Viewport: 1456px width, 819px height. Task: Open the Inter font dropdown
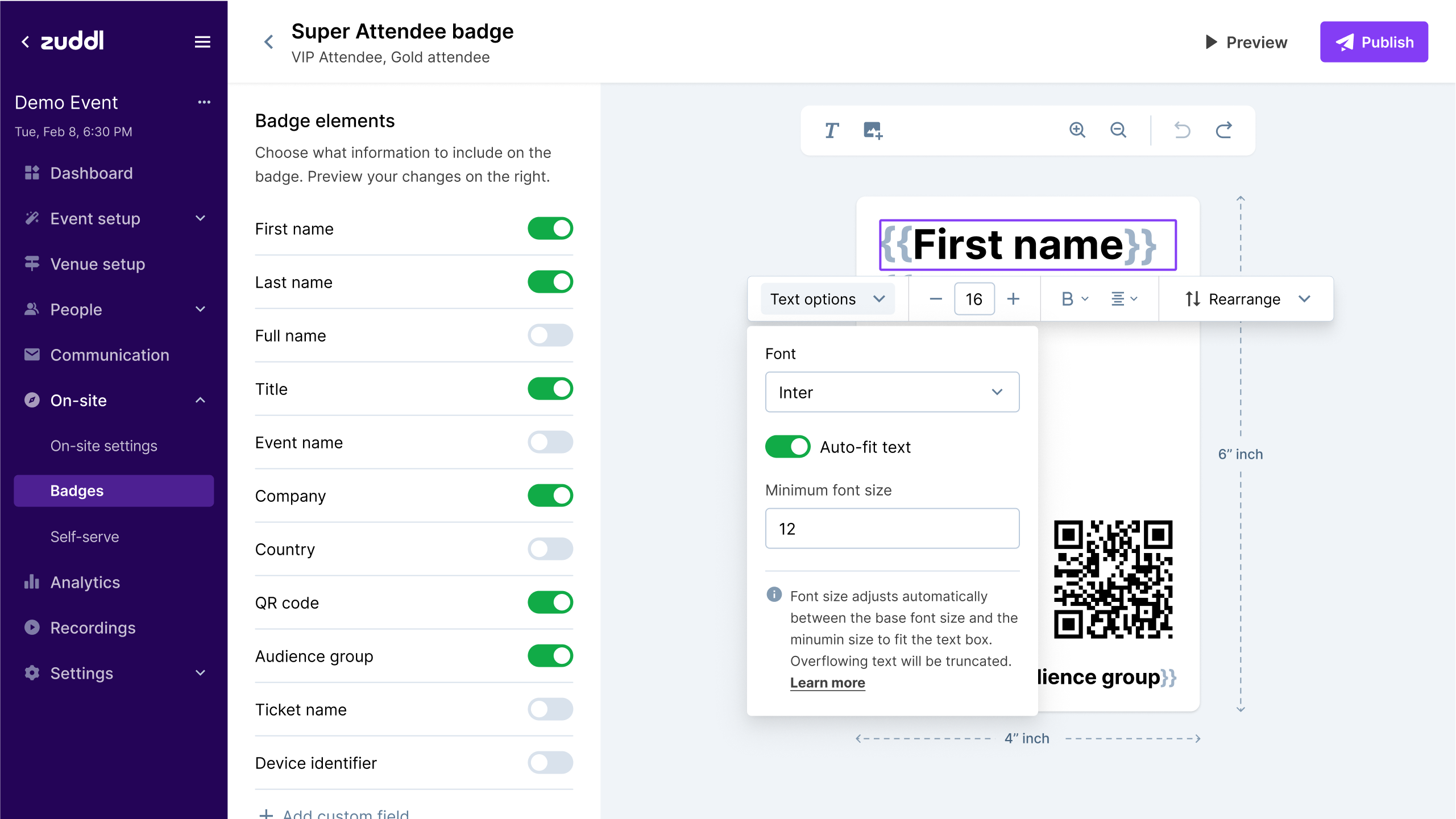[892, 392]
